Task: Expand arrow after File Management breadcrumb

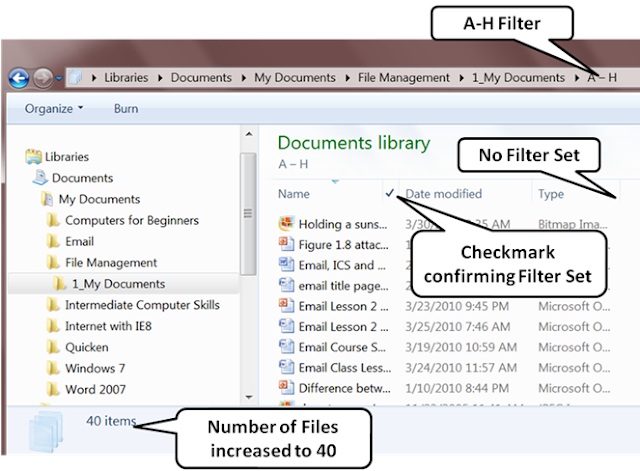Action: click(461, 78)
